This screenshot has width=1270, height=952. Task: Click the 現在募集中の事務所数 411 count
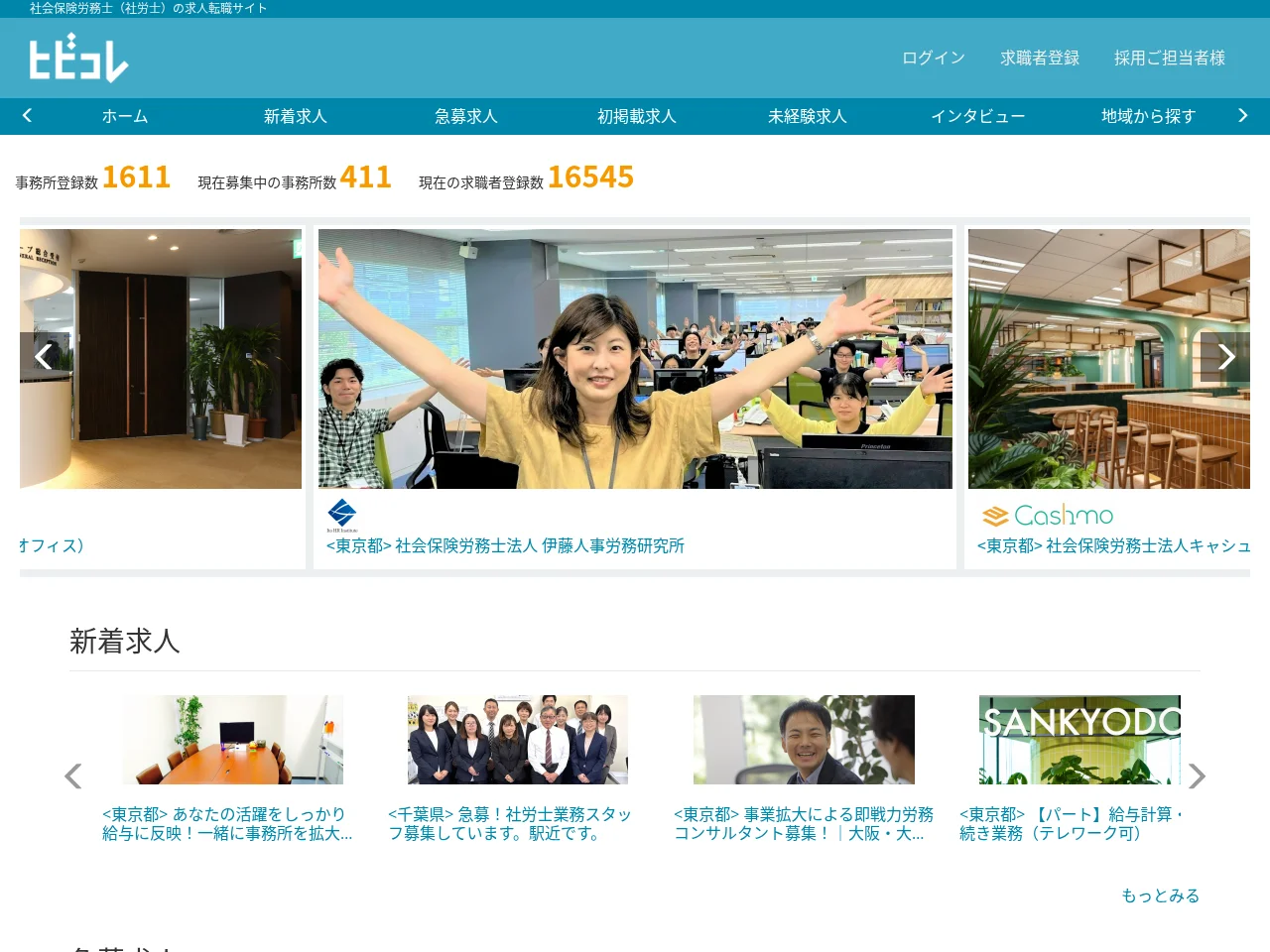(295, 178)
